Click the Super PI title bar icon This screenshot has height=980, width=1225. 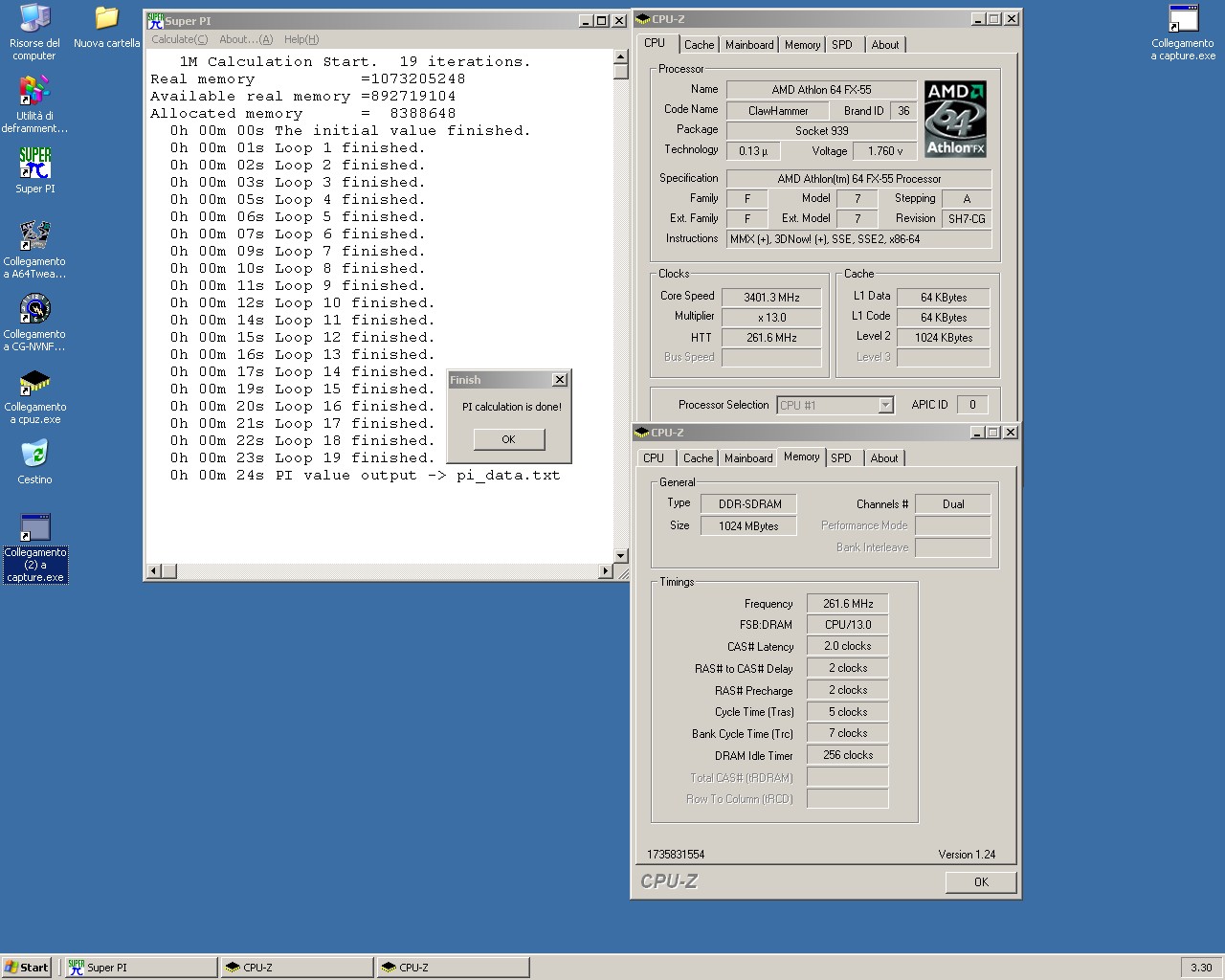point(155,20)
